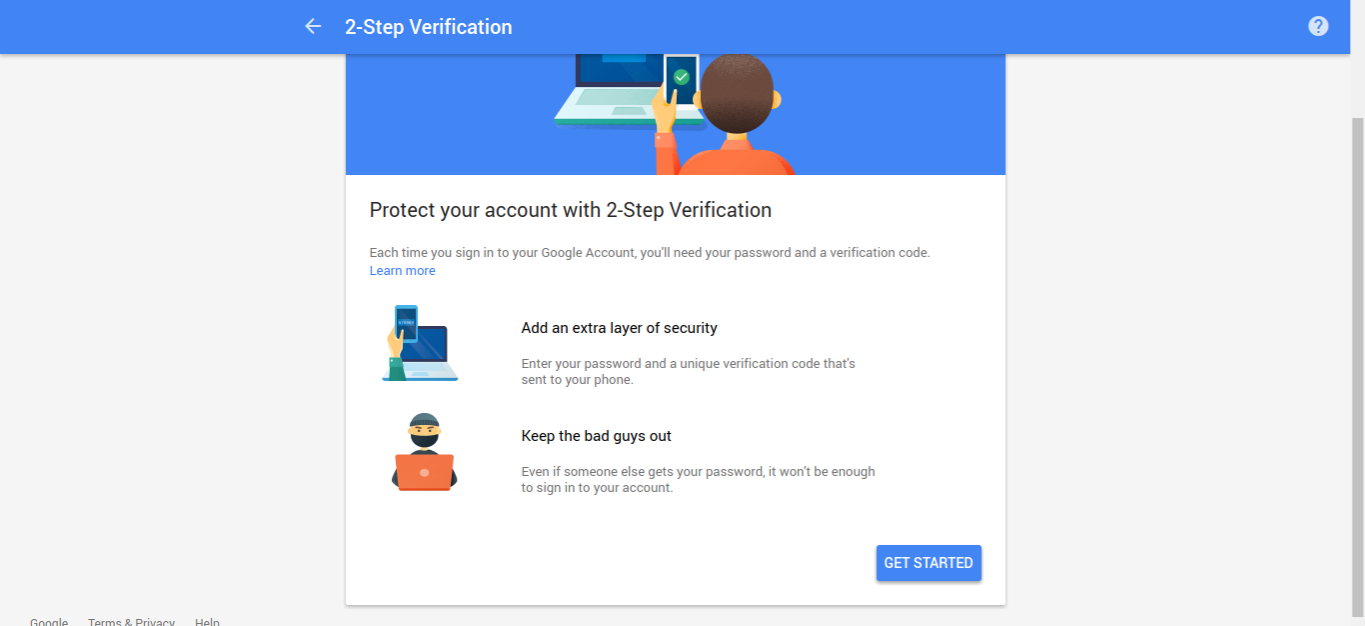Open the Google footer link
This screenshot has width=1365, height=626.
(x=49, y=621)
